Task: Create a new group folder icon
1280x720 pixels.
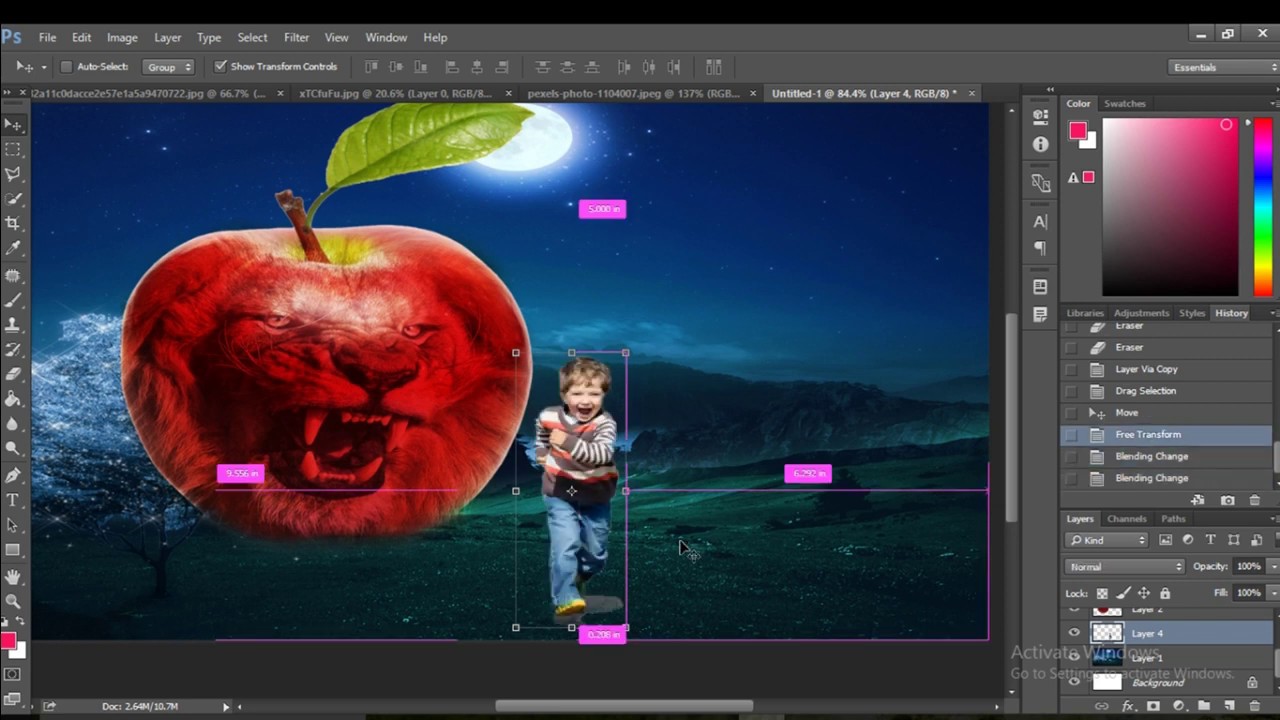Action: coord(1203,706)
